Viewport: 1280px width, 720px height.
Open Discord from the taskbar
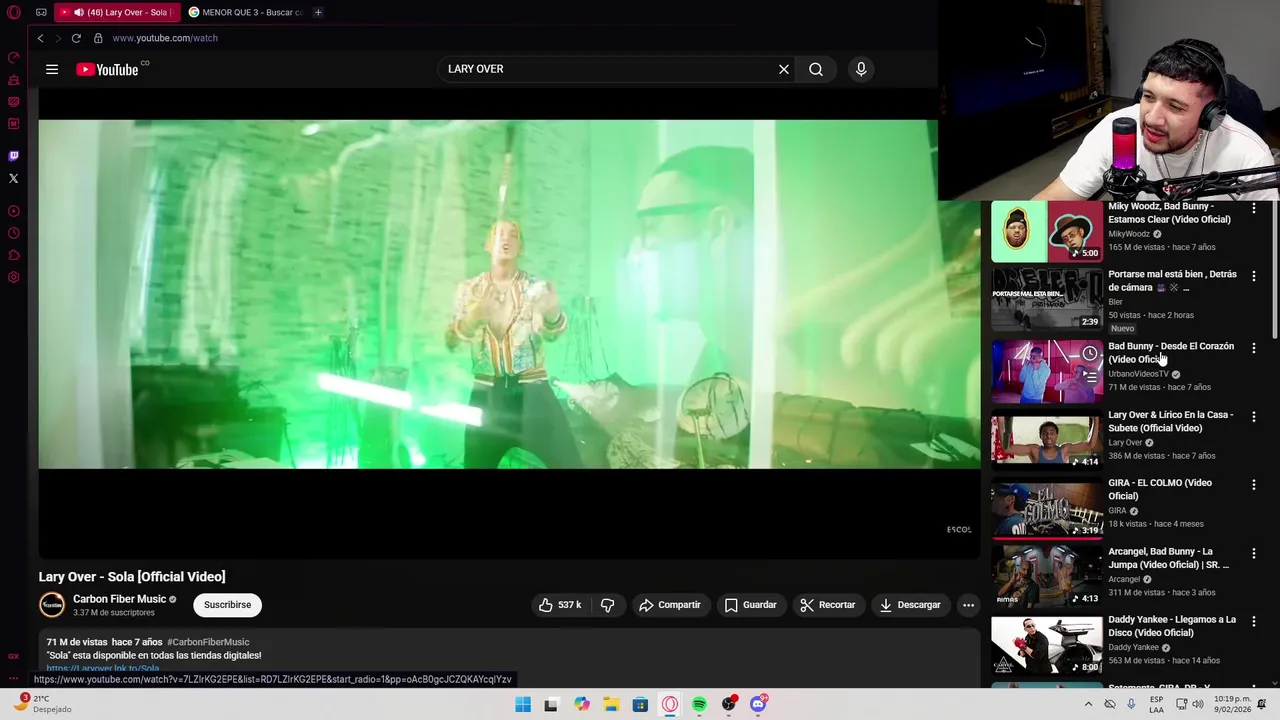pos(758,705)
